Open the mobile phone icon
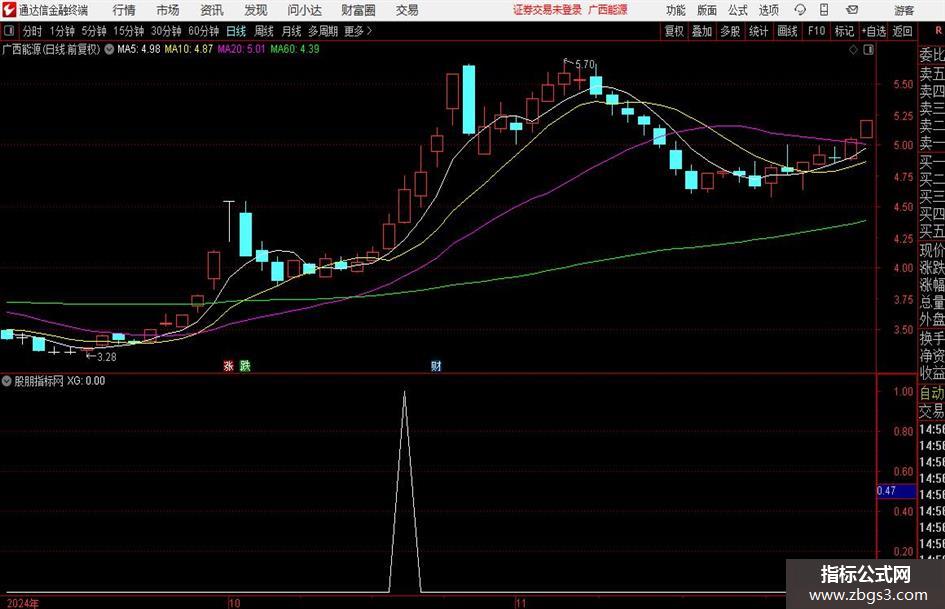The height and width of the screenshot is (609, 945). click(824, 10)
